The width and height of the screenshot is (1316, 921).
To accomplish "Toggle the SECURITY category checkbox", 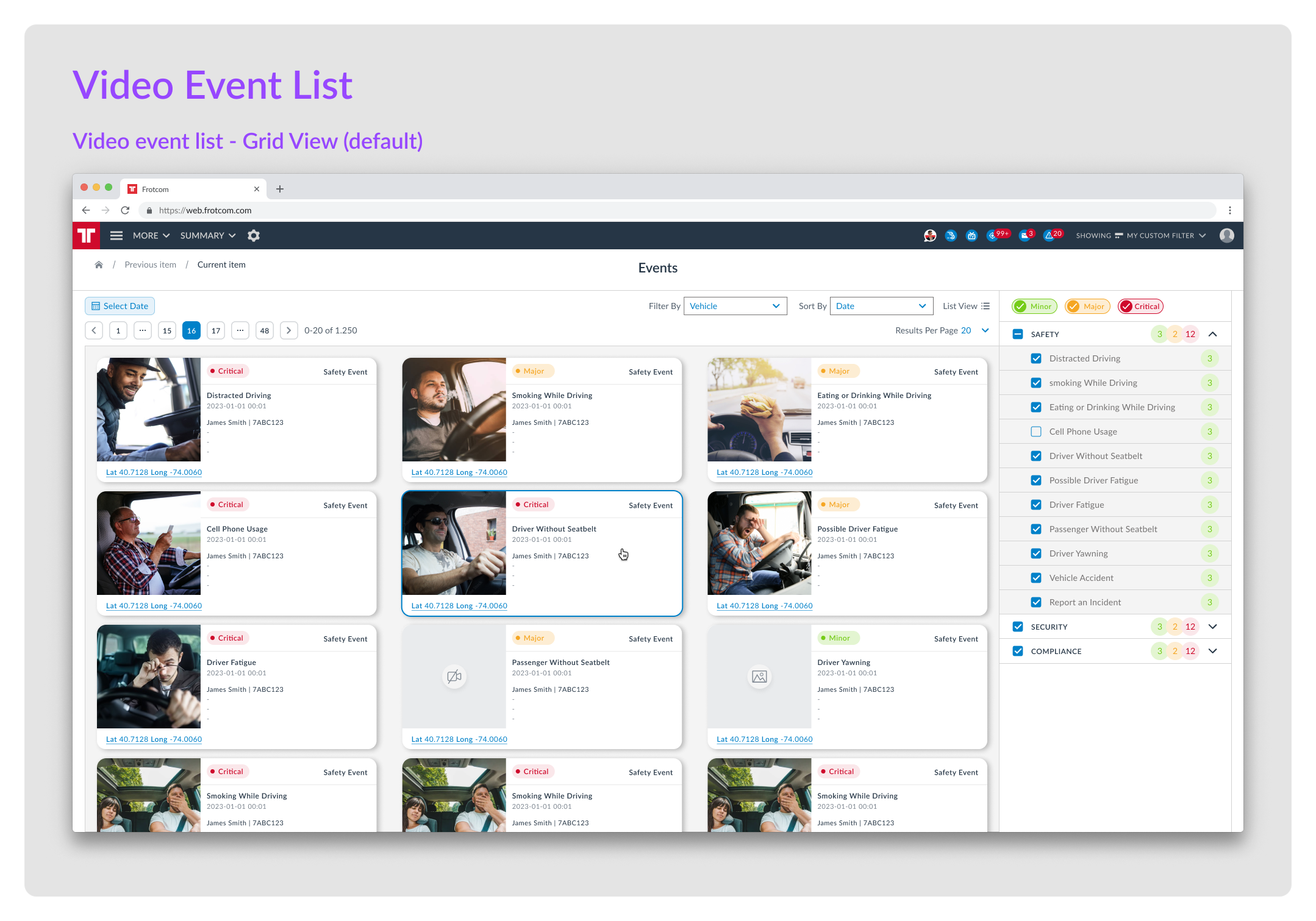I will point(1017,627).
